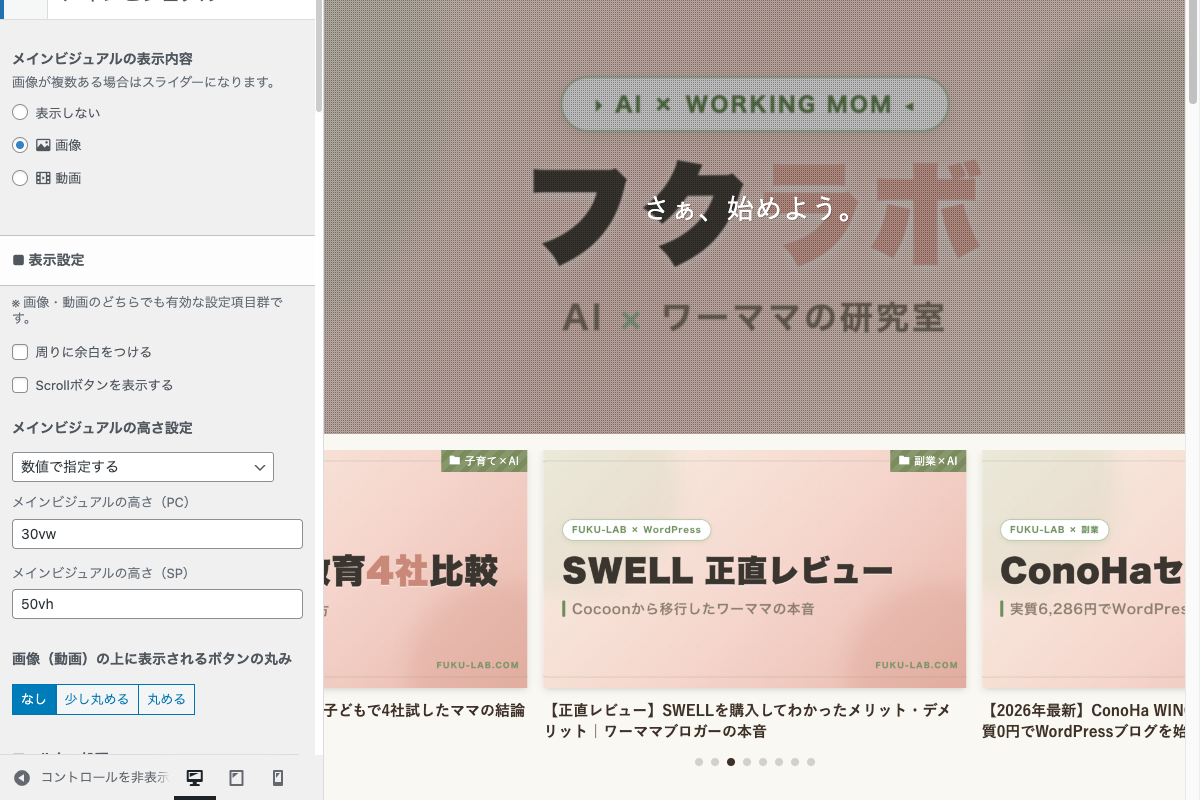Click the 副業×AI tag on SWELL card
Image resolution: width=1200 pixels, height=800 pixels.
click(x=928, y=461)
